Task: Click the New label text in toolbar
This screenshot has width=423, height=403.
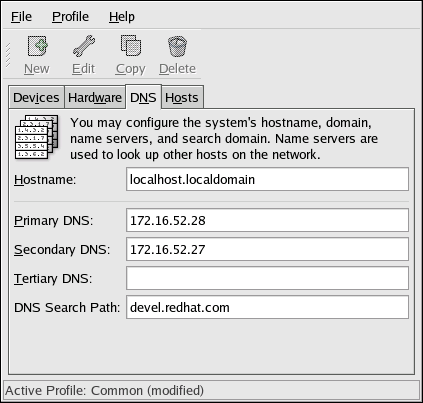Action: 37,69
